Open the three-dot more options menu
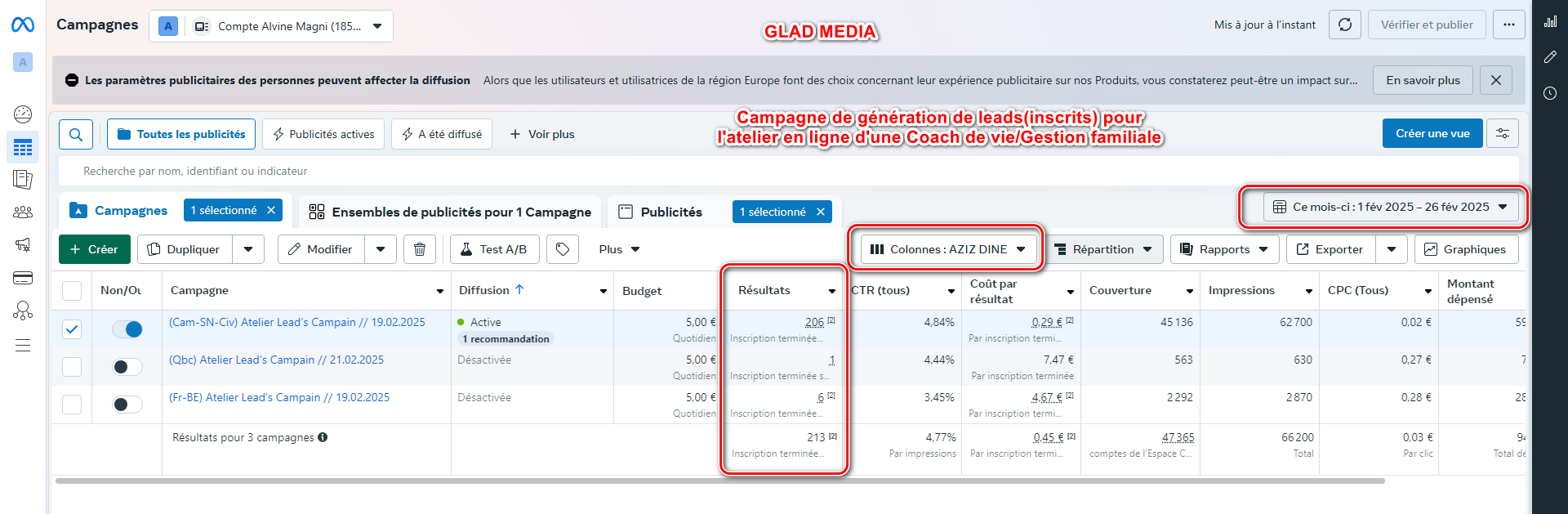 [x=1509, y=25]
